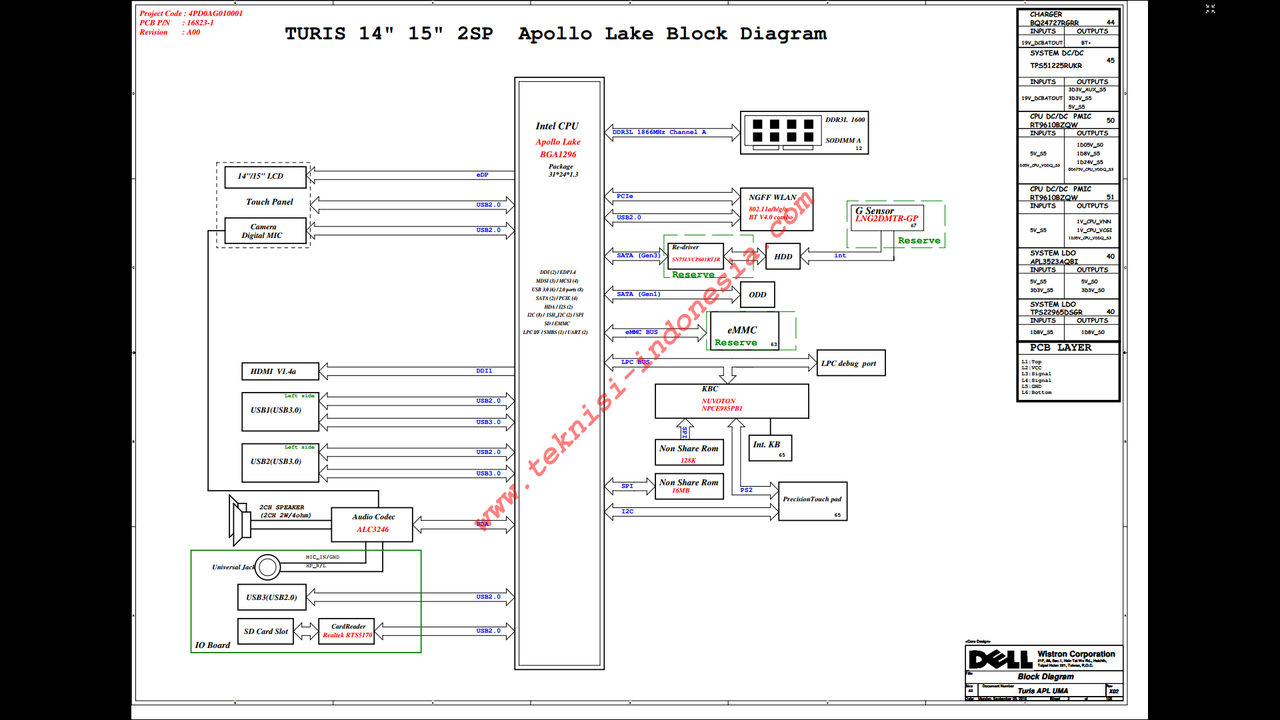Click the 'KBC' controller label

711,388
